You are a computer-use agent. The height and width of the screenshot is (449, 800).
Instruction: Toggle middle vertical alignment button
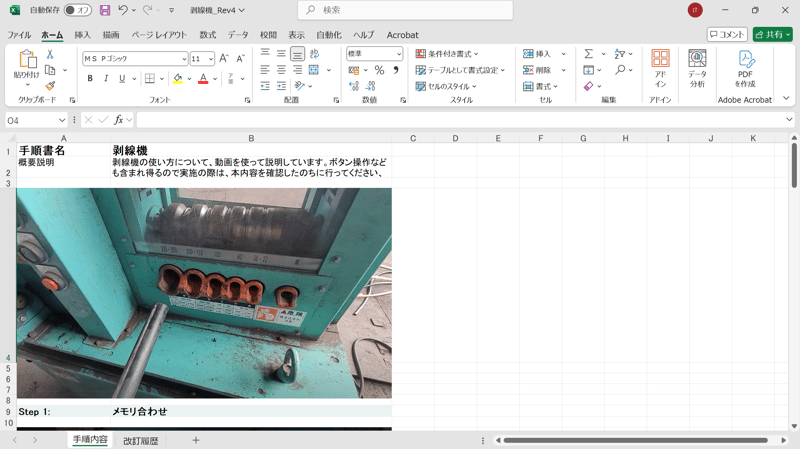click(x=281, y=54)
